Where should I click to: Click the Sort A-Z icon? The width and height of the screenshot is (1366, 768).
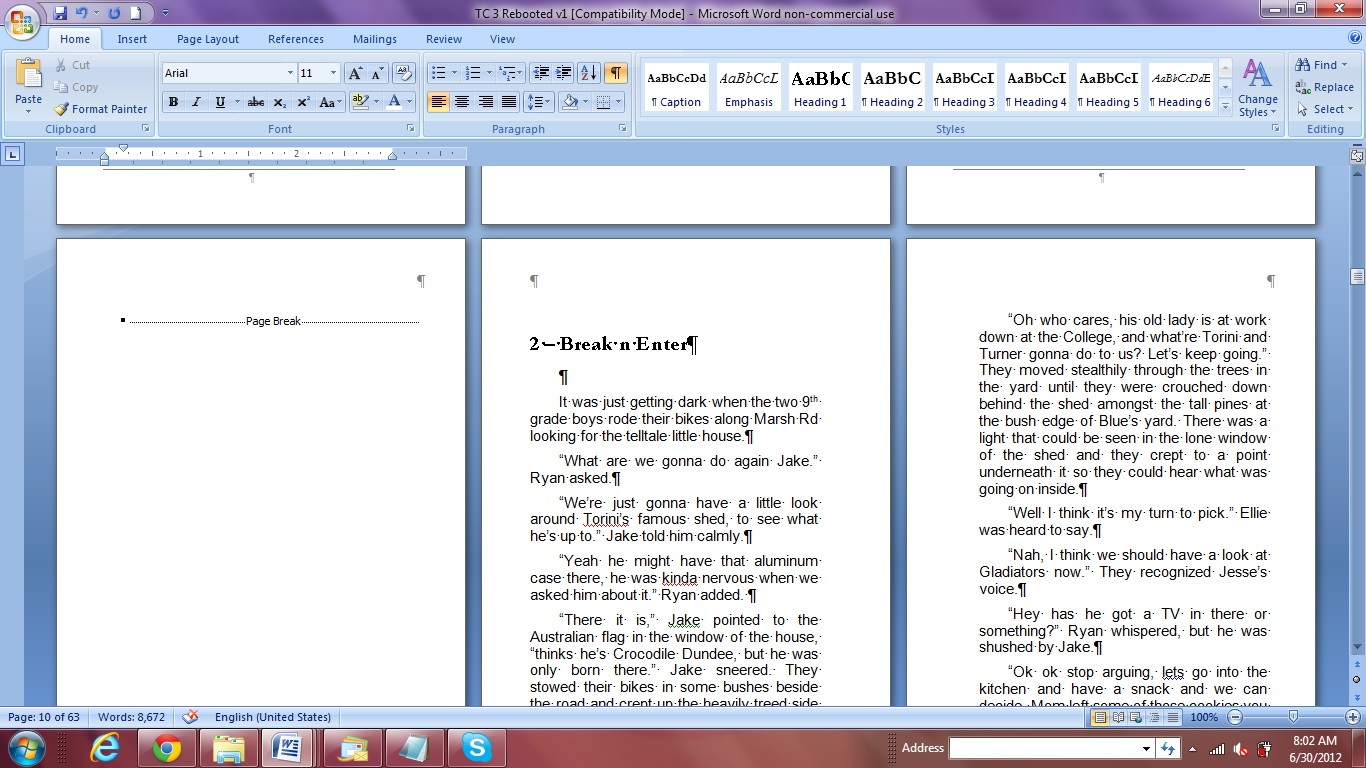click(x=589, y=73)
